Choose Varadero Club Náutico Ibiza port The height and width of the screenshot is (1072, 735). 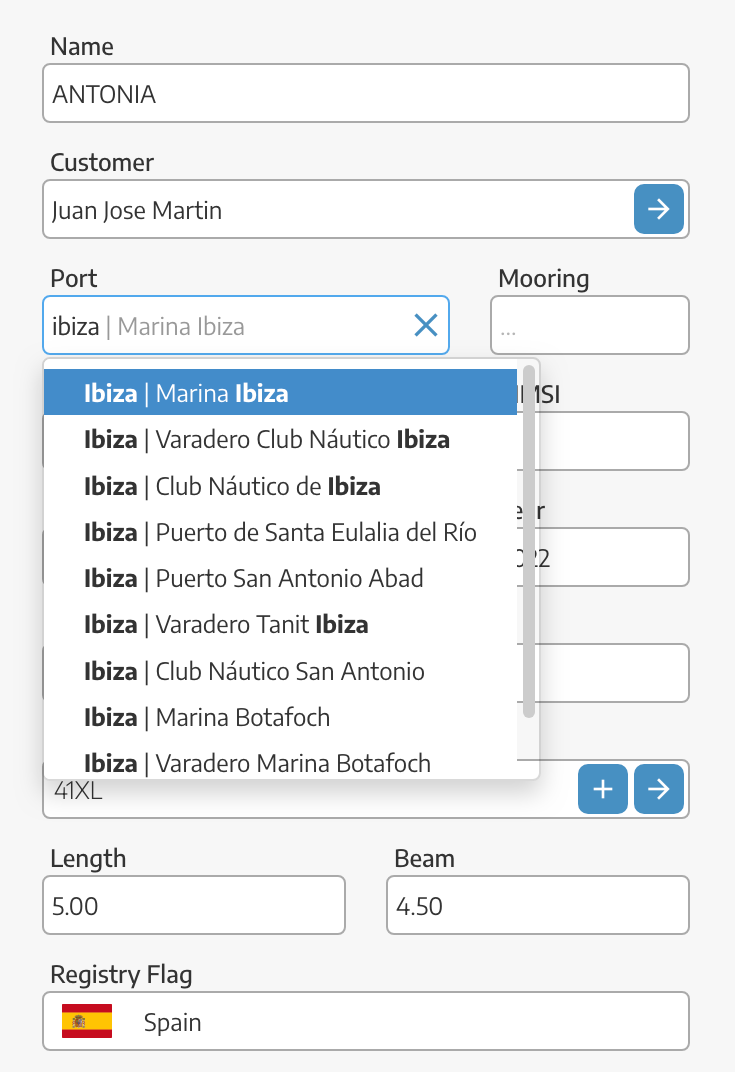click(280, 439)
